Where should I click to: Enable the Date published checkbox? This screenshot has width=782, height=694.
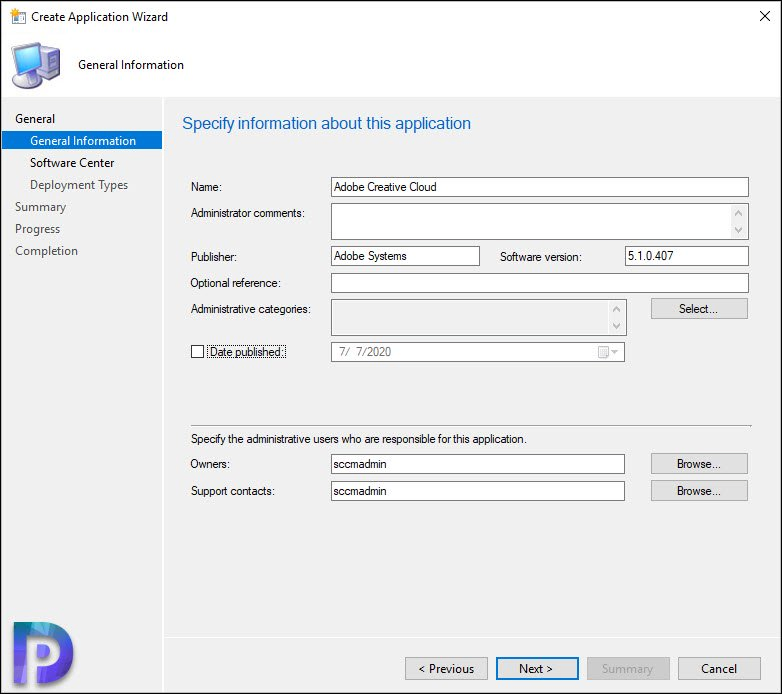click(x=197, y=352)
